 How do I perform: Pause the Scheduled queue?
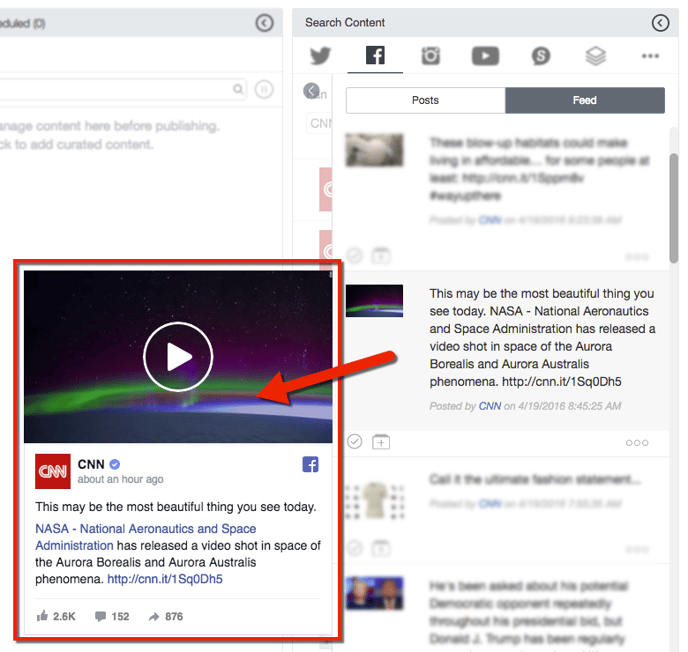264,90
